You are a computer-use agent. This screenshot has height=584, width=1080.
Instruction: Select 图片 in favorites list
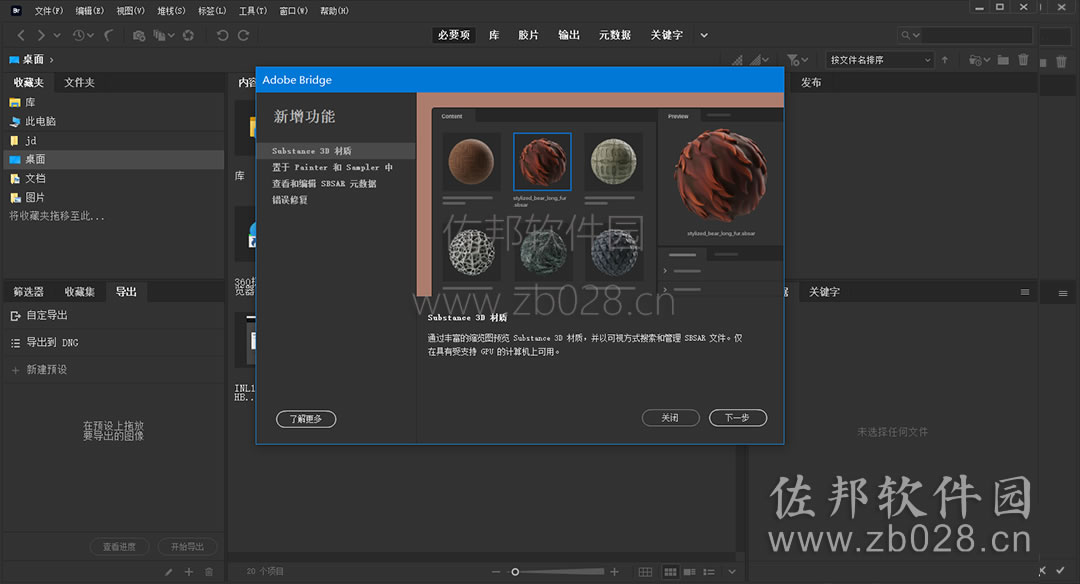pyautogui.click(x=114, y=198)
